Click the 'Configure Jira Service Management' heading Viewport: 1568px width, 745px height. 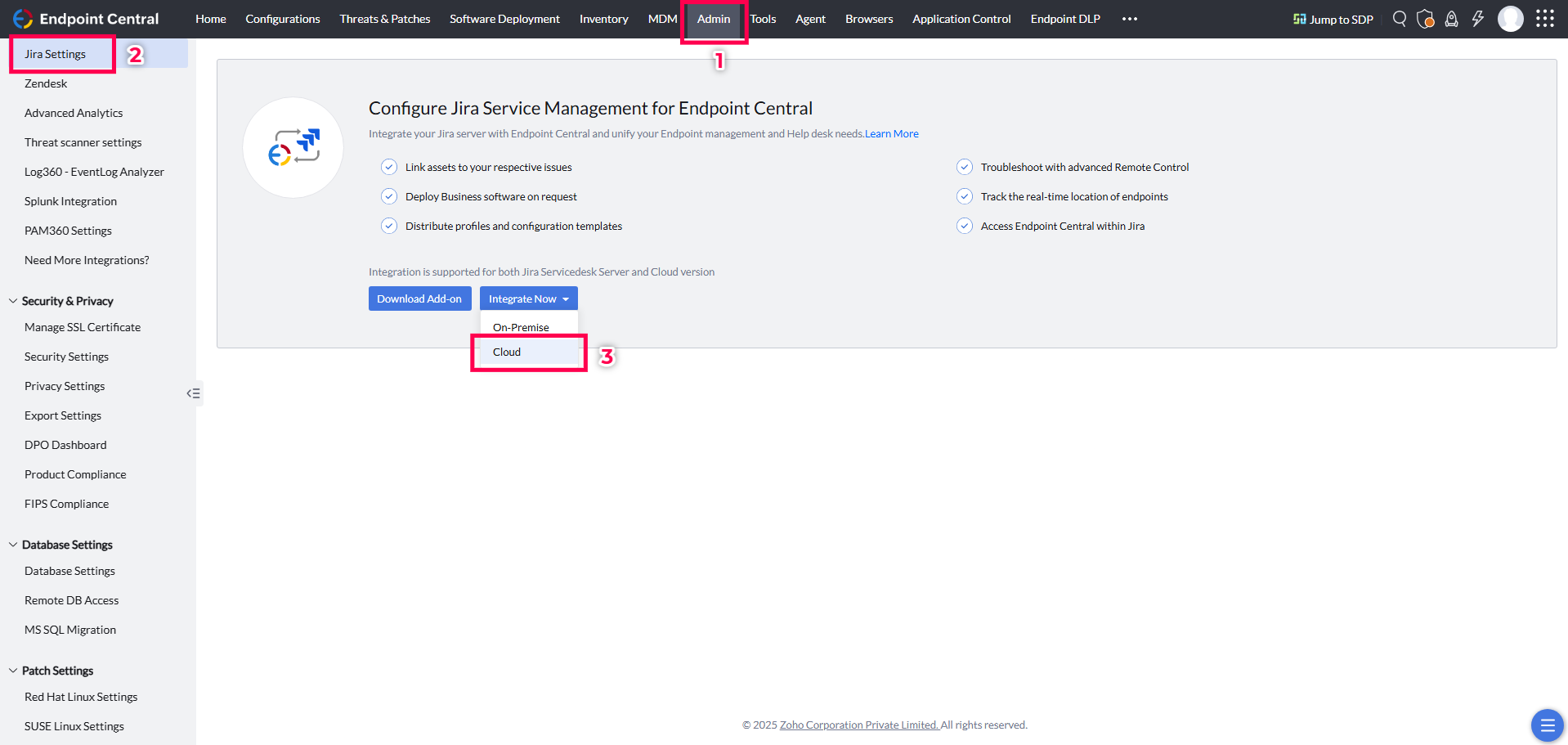(590, 108)
